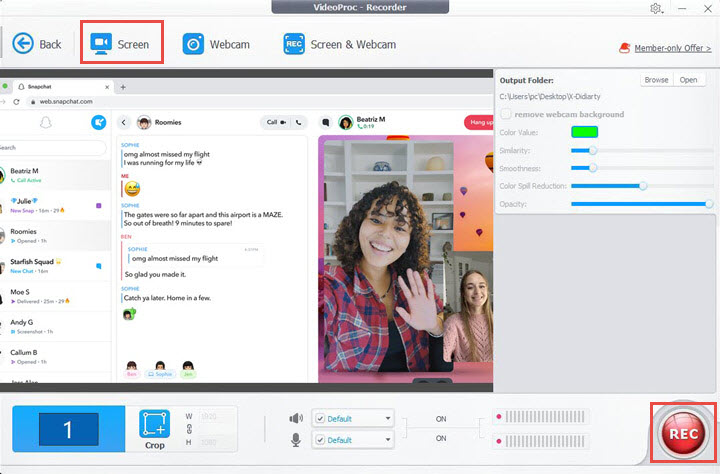The image size is (720, 474).
Task: Open the settings gear menu
Action: coord(656,8)
